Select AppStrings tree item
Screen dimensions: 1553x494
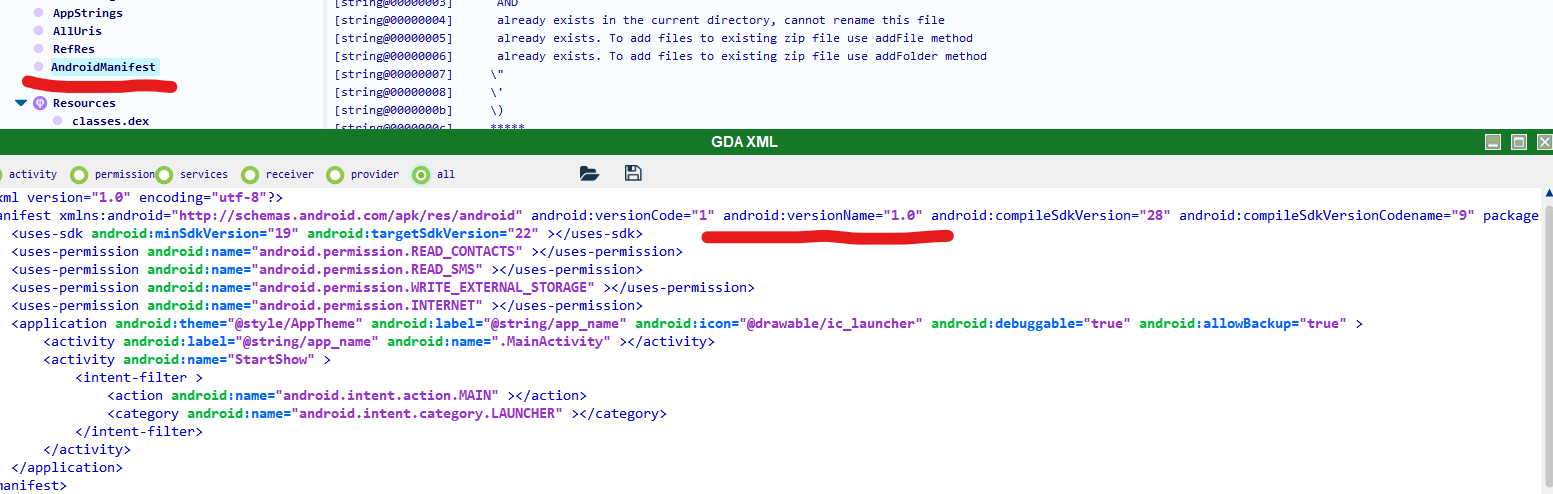coord(88,13)
